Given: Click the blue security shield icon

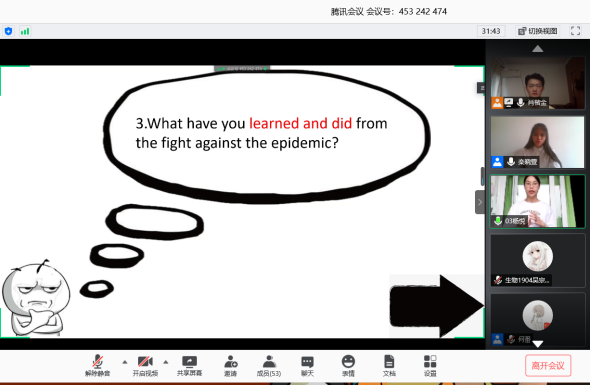Looking at the screenshot, I should [8, 31].
